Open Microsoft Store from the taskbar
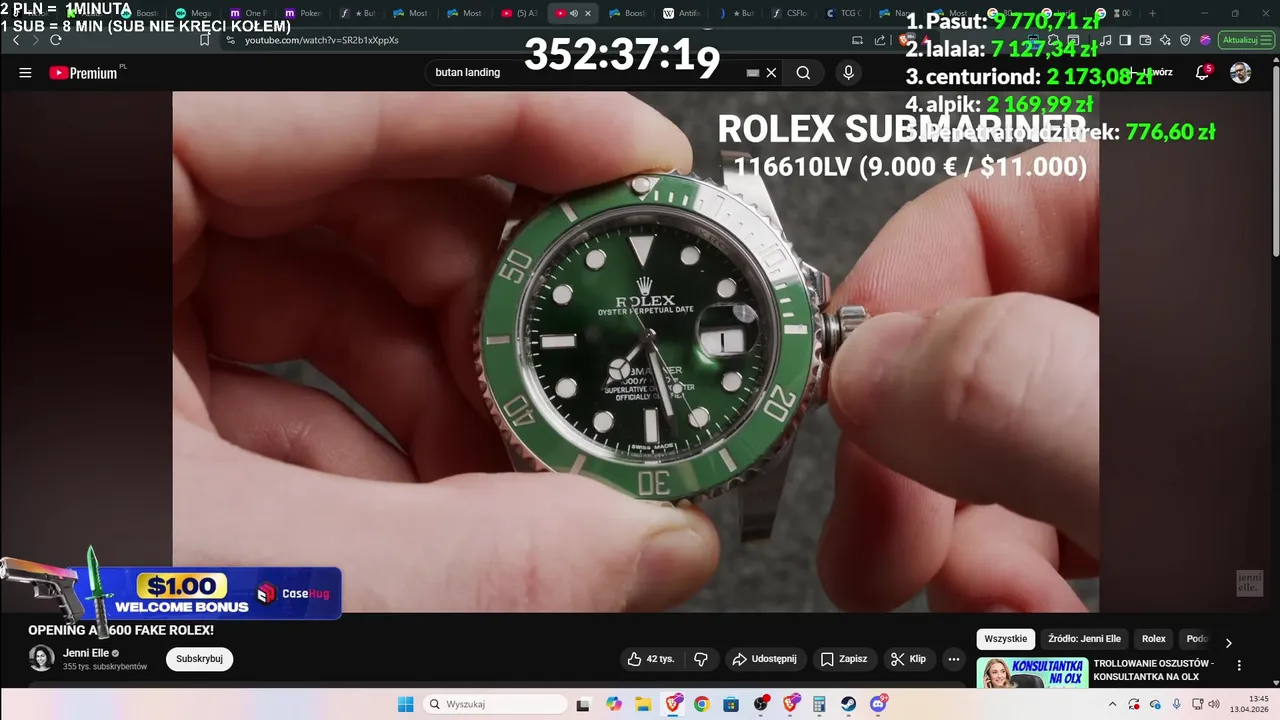 tap(731, 704)
